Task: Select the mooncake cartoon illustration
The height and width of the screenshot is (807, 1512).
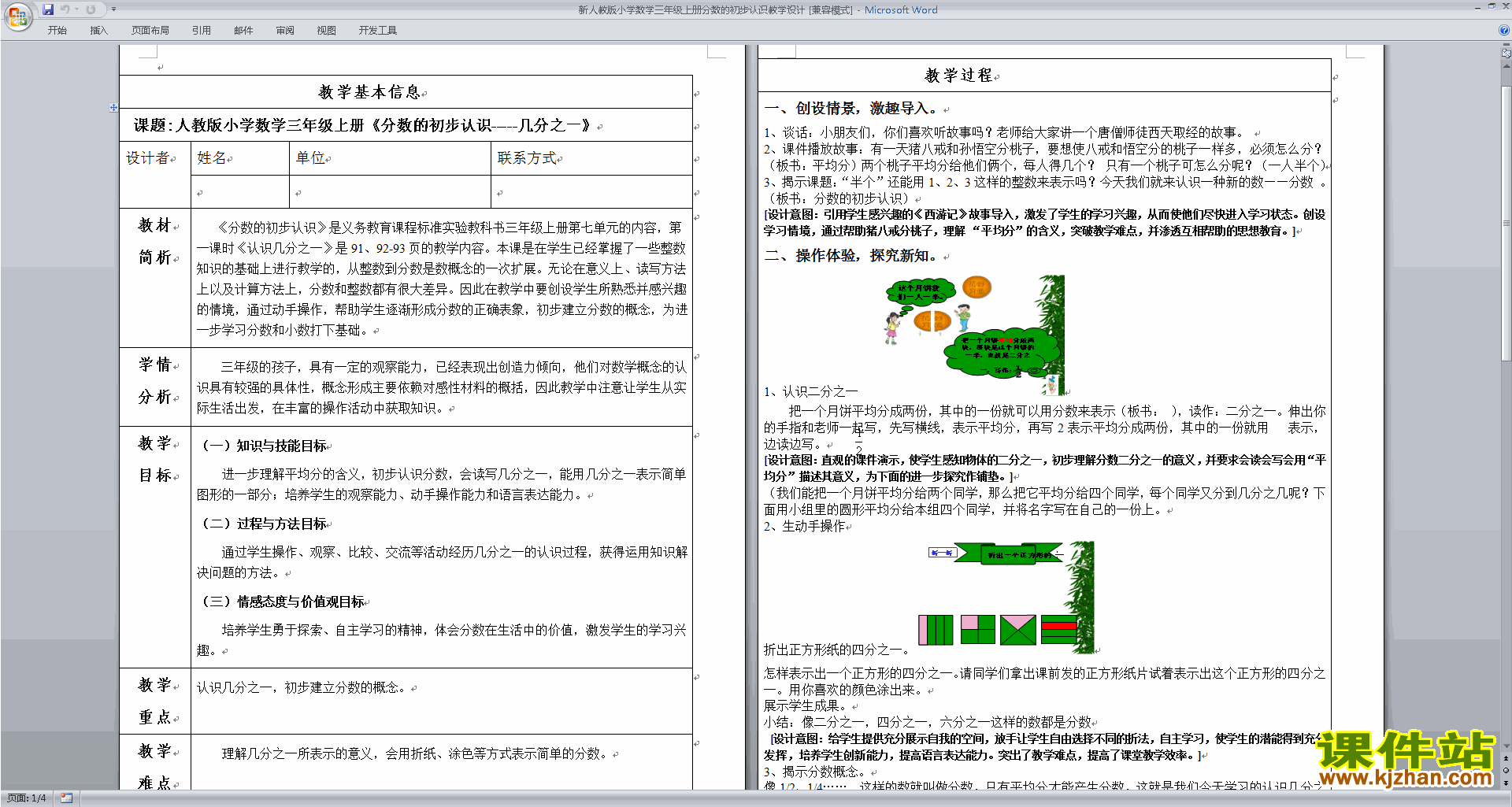Action: pos(975,335)
